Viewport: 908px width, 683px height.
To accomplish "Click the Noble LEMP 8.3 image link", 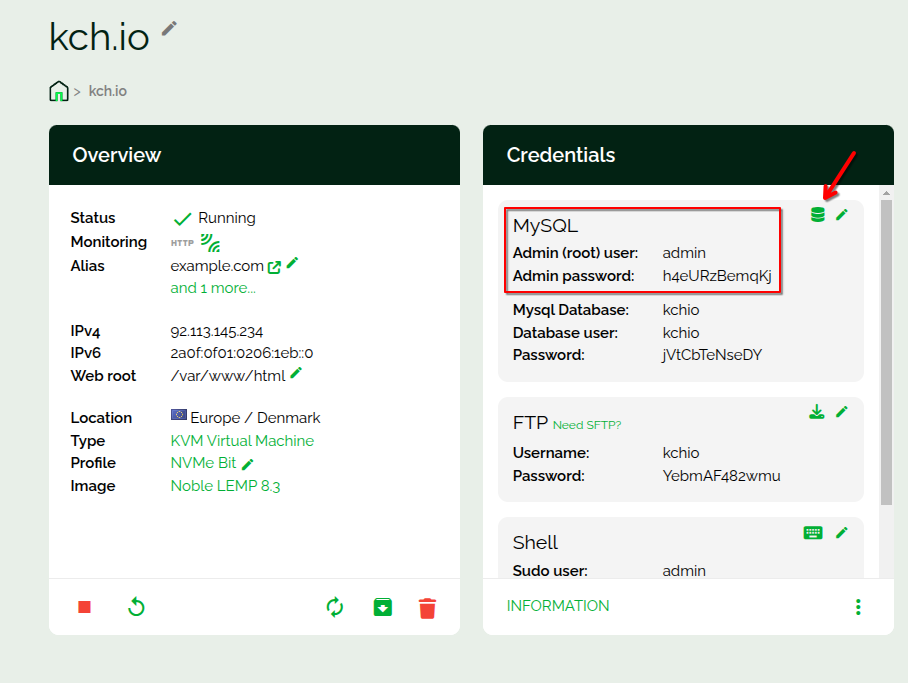I will [x=225, y=486].
